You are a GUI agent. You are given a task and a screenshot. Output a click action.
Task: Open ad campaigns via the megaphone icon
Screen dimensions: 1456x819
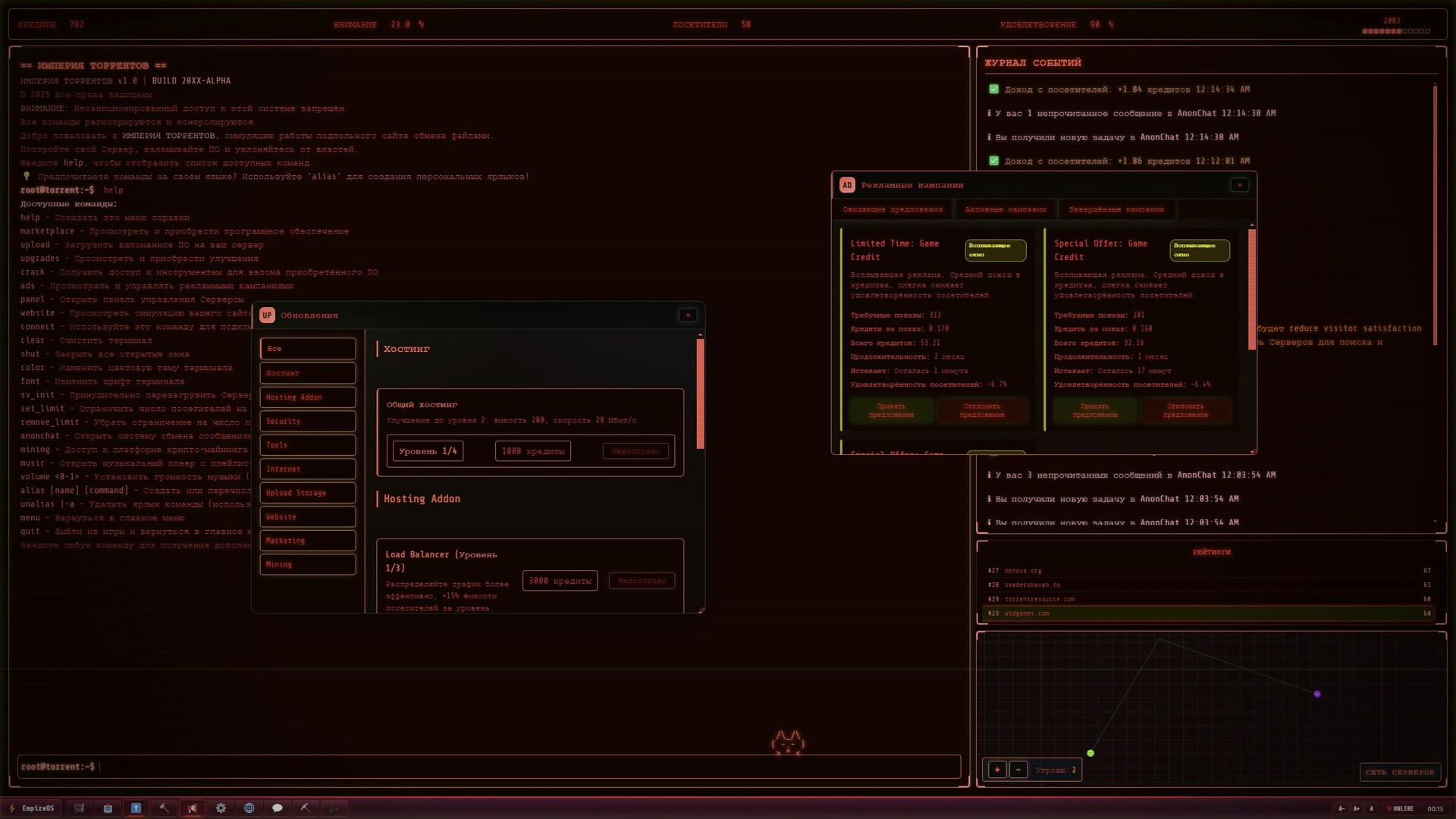coord(192,808)
